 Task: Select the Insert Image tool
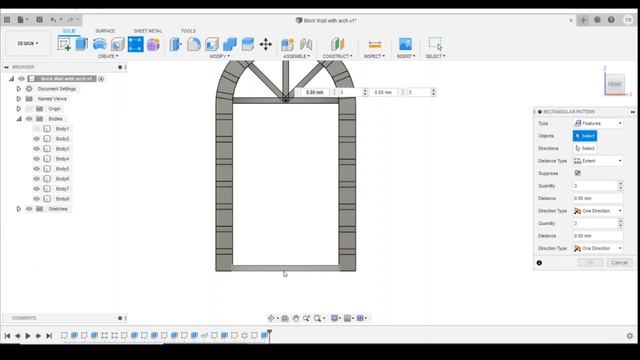tap(405, 44)
